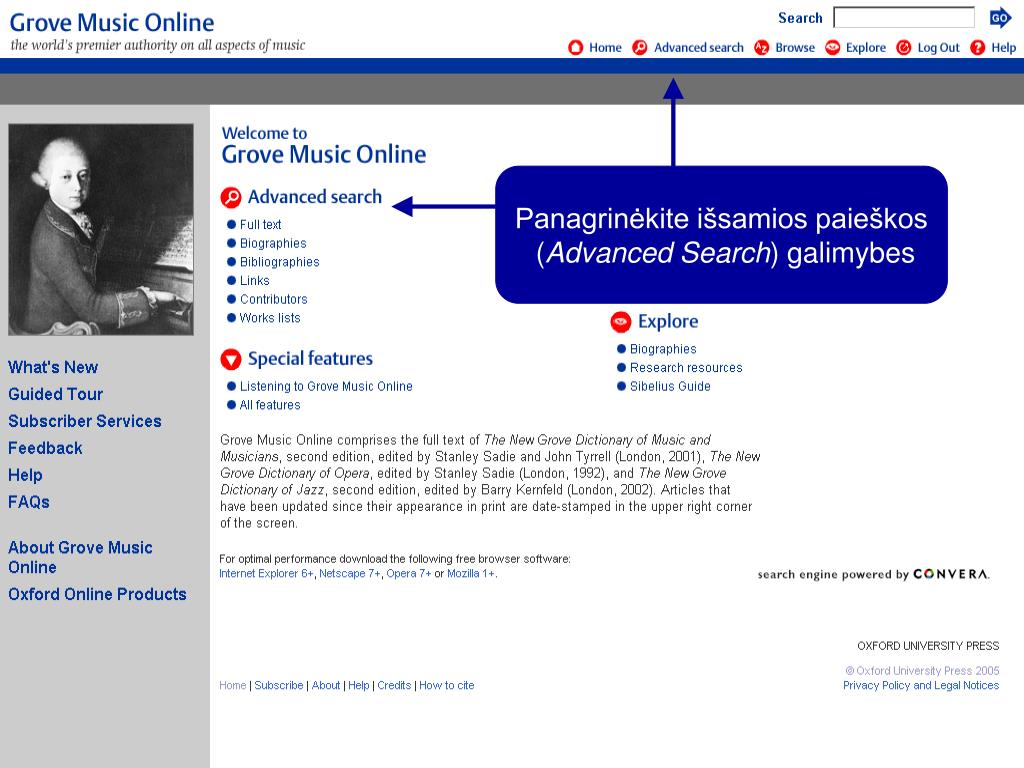This screenshot has width=1024, height=768.
Task: Open Help in the top navigation bar
Action: (1003, 48)
